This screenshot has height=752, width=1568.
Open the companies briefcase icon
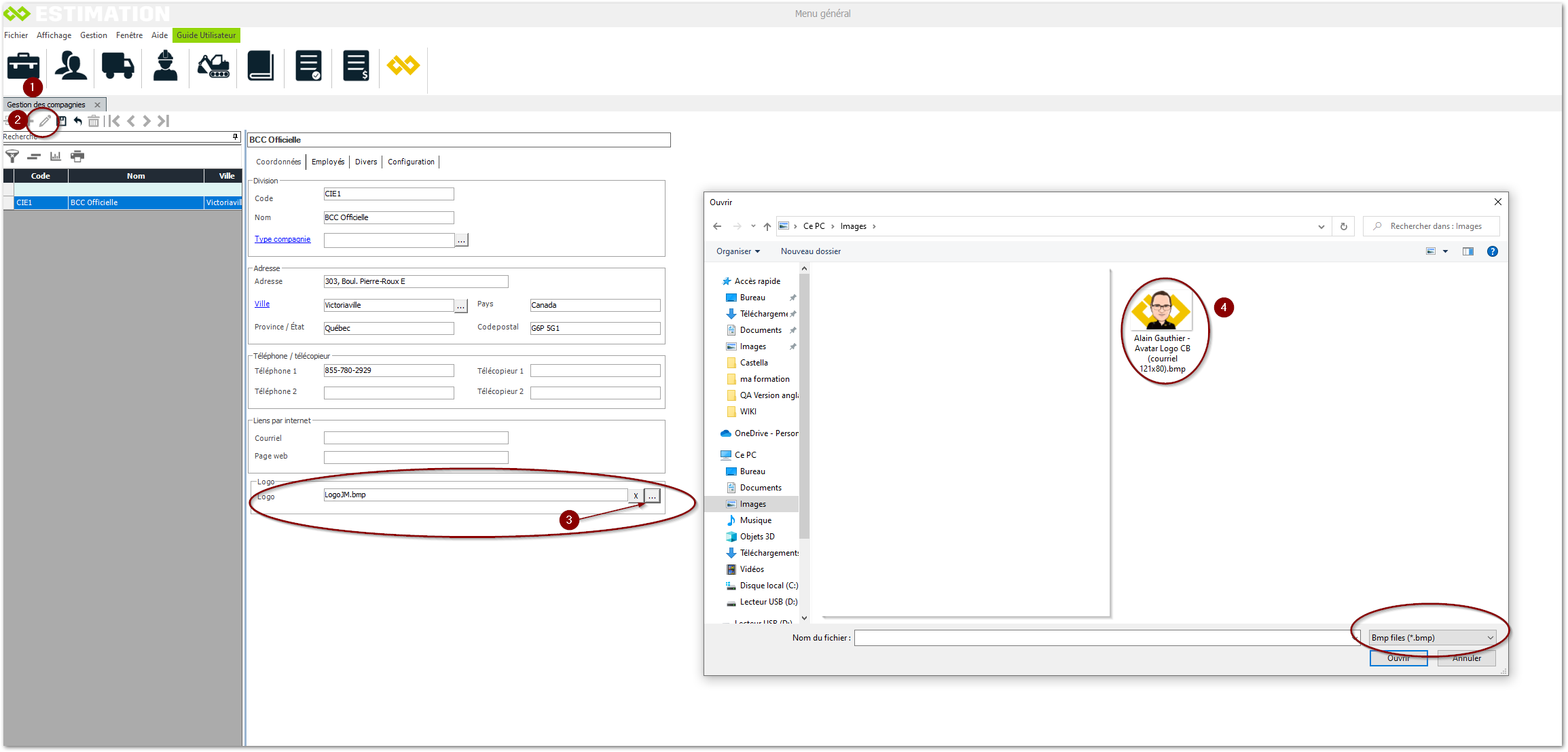tap(24, 67)
